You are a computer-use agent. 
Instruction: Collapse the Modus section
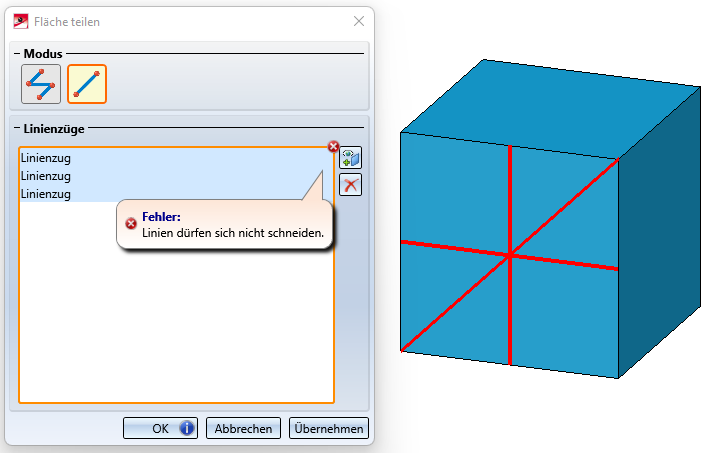pyautogui.click(x=17, y=54)
